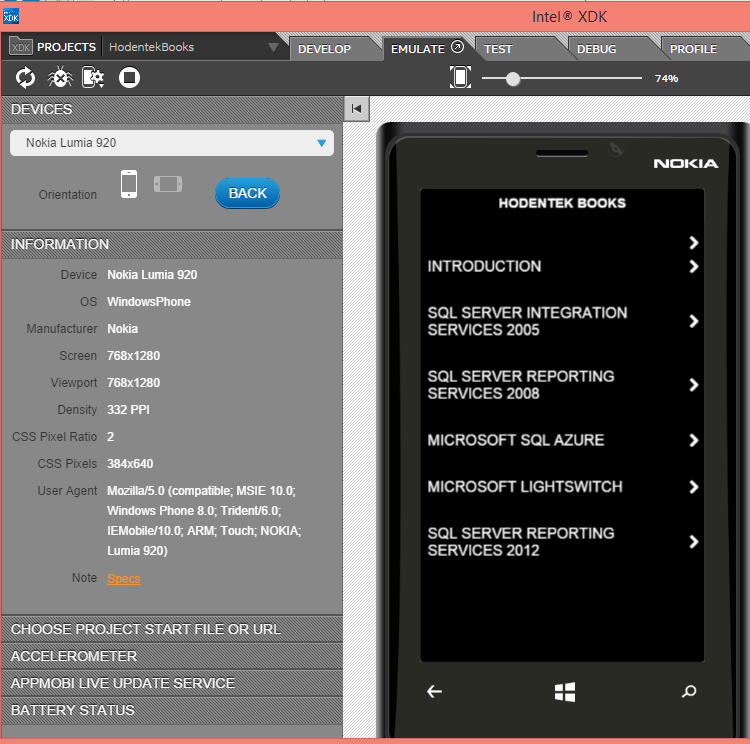Tap the phone back arrow key

(434, 691)
